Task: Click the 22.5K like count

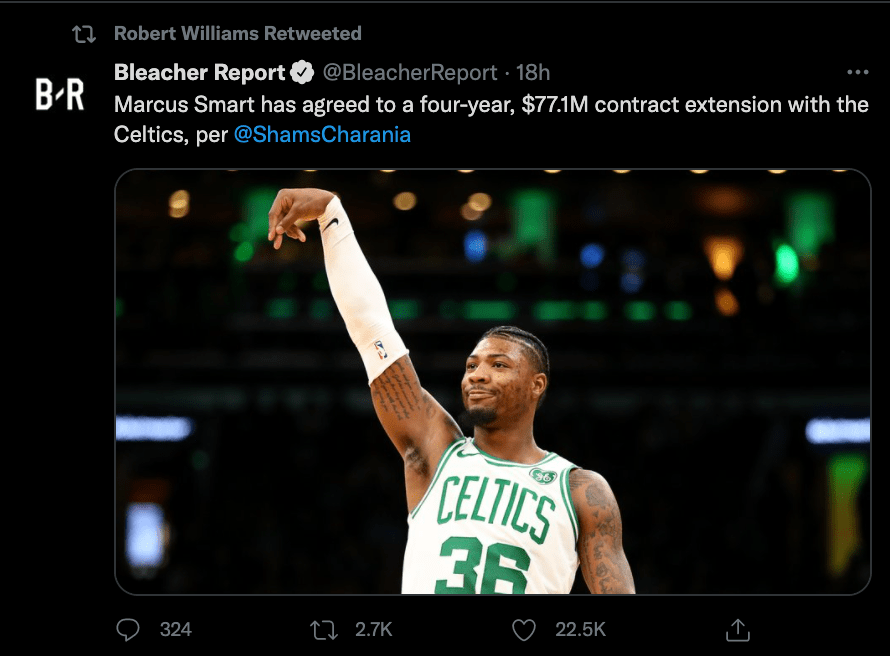Action: tap(580, 629)
